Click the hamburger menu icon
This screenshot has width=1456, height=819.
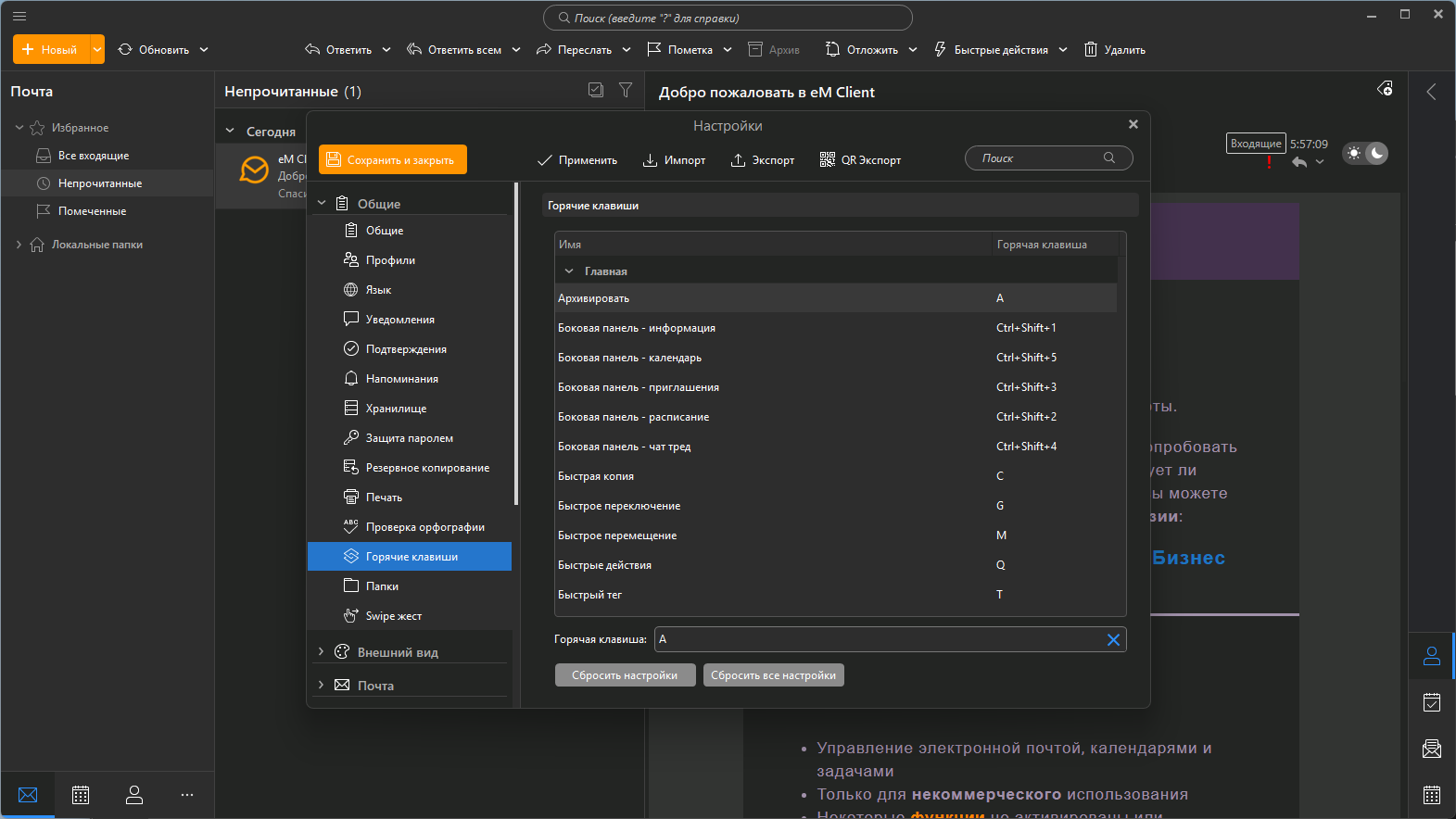pos(19,16)
